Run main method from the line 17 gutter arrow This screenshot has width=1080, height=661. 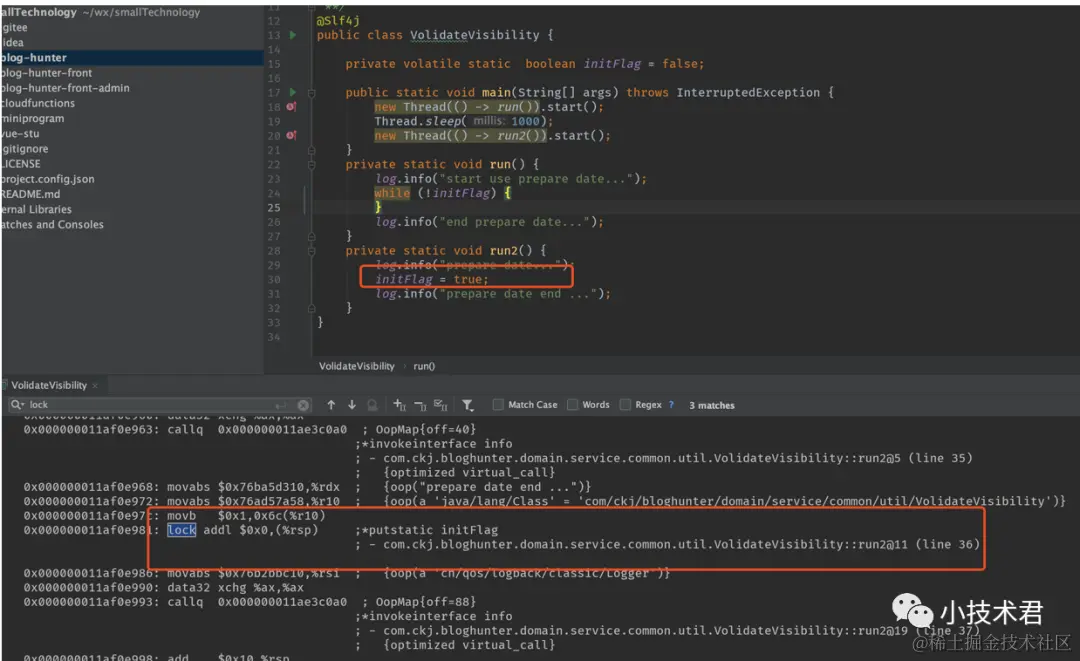point(293,92)
